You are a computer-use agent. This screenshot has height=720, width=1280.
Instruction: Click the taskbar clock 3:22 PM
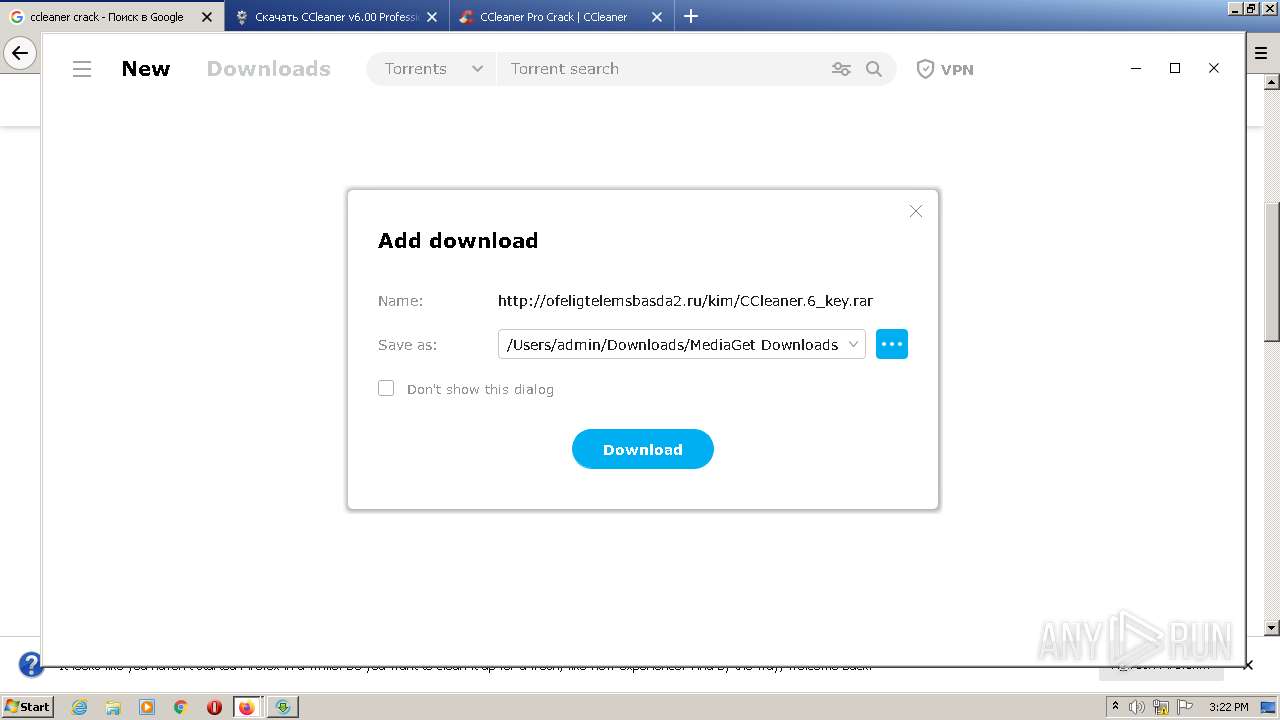[1229, 707]
